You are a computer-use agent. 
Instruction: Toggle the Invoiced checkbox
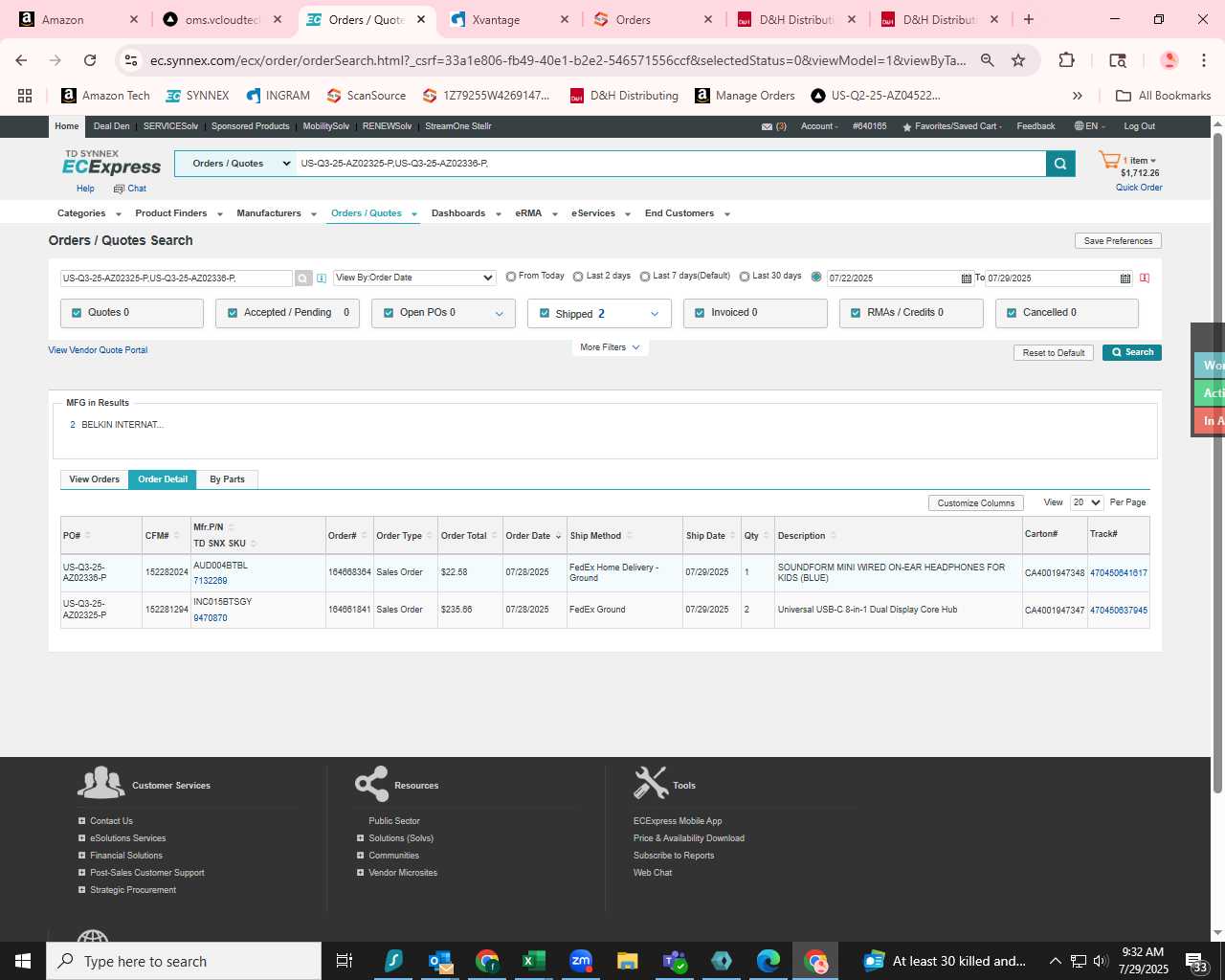point(700,313)
